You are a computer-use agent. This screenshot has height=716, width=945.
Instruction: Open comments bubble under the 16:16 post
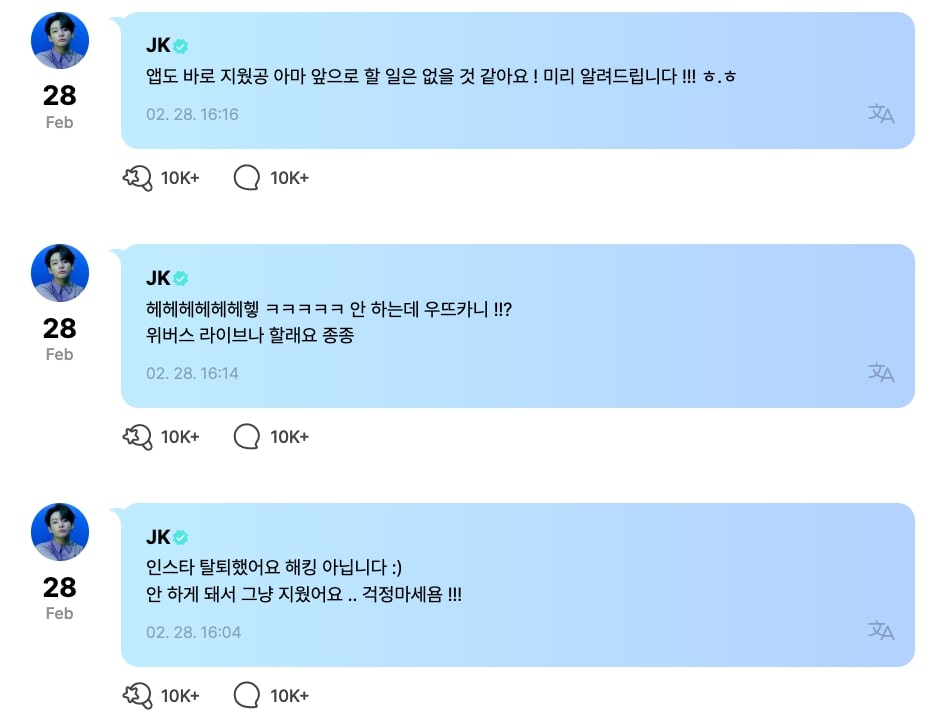tap(246, 178)
